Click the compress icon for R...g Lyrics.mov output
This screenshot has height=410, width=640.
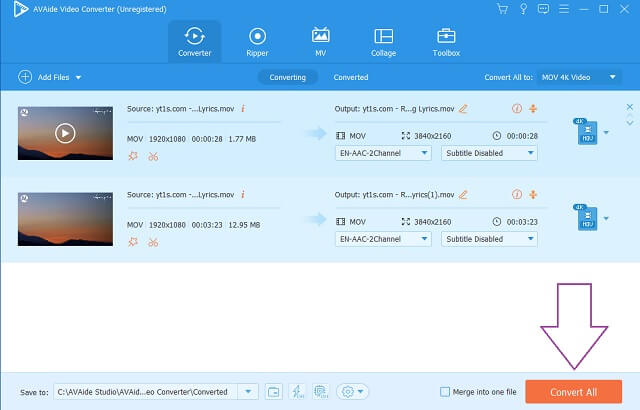click(x=533, y=109)
